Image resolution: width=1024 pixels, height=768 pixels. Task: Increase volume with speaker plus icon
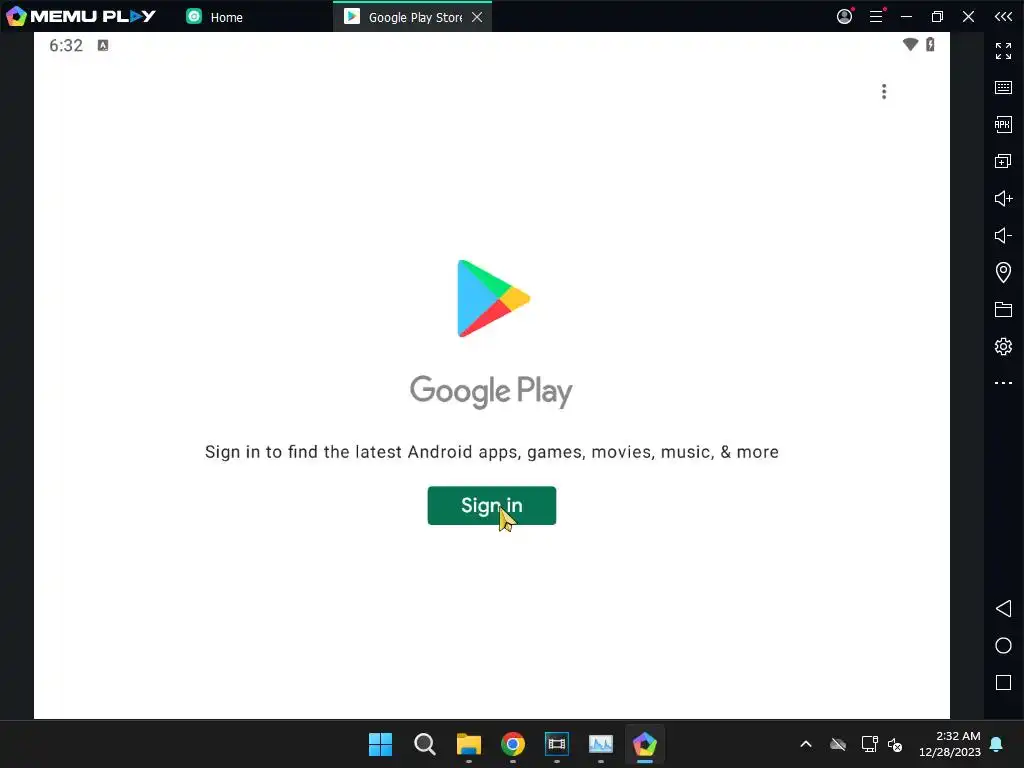(1003, 199)
